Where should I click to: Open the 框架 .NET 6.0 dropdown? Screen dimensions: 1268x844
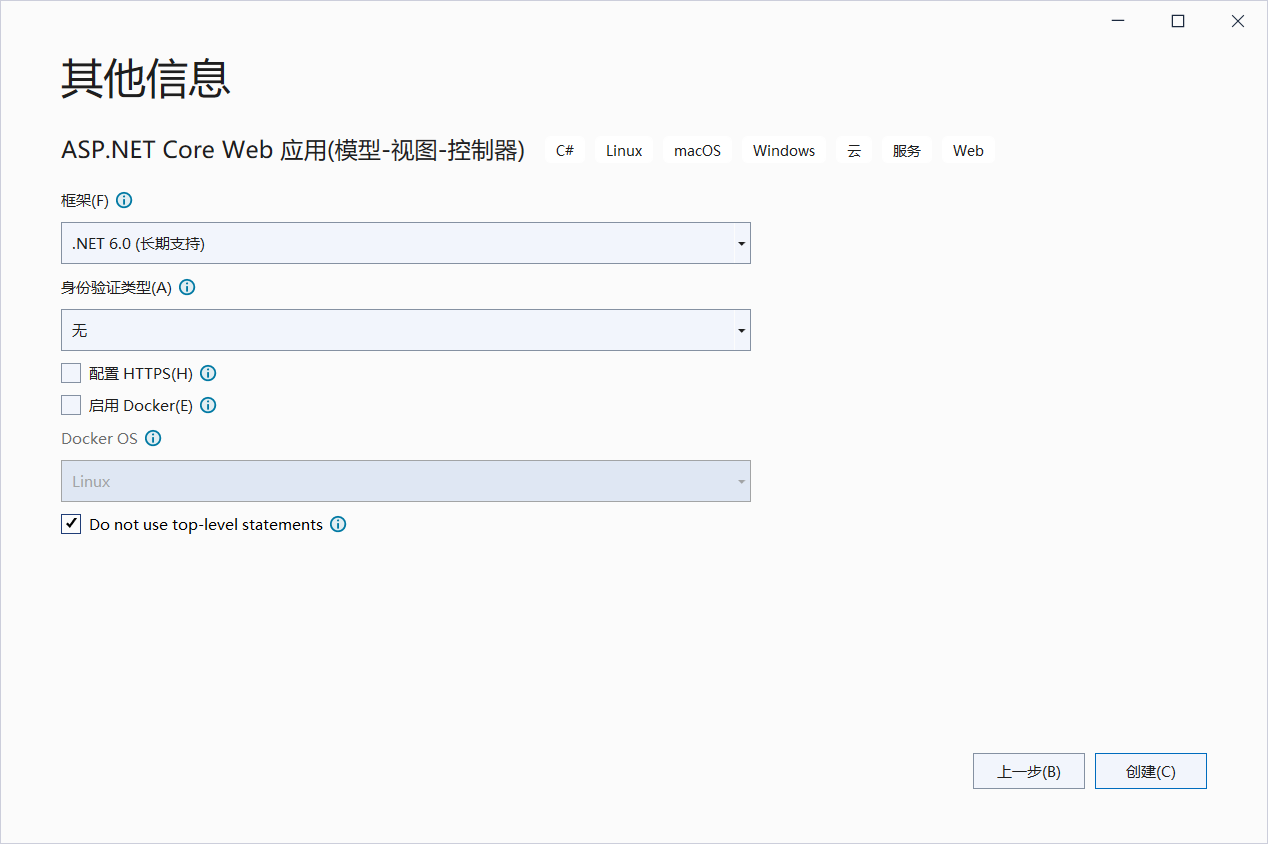coord(406,243)
